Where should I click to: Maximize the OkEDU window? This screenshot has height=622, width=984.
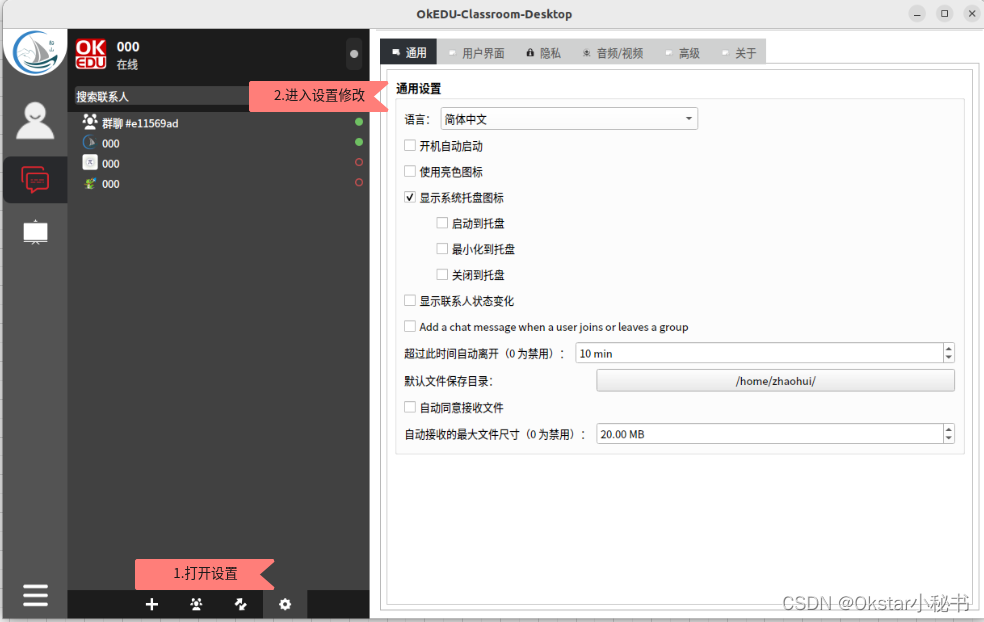pyautogui.click(x=944, y=13)
